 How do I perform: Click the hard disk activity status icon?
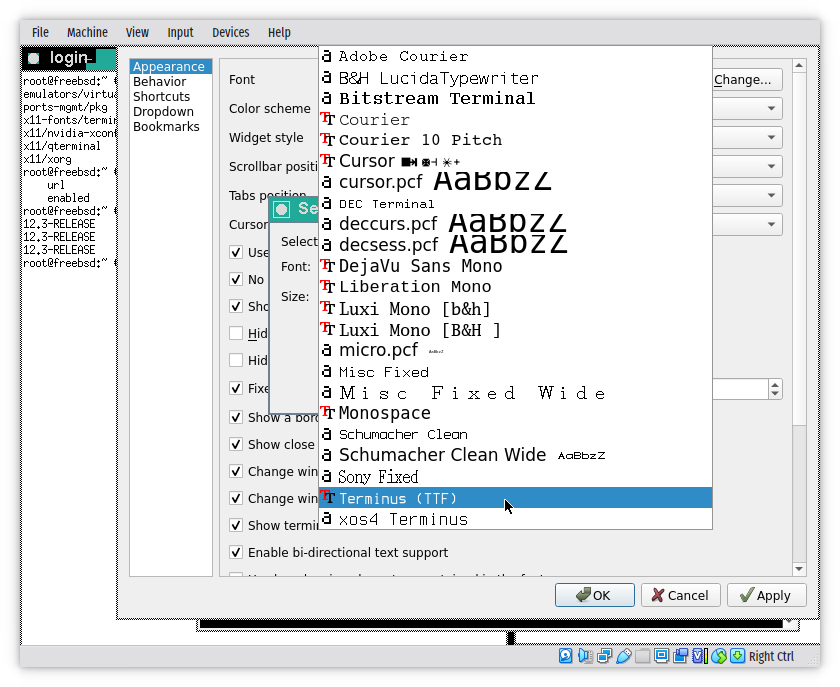tap(566, 656)
